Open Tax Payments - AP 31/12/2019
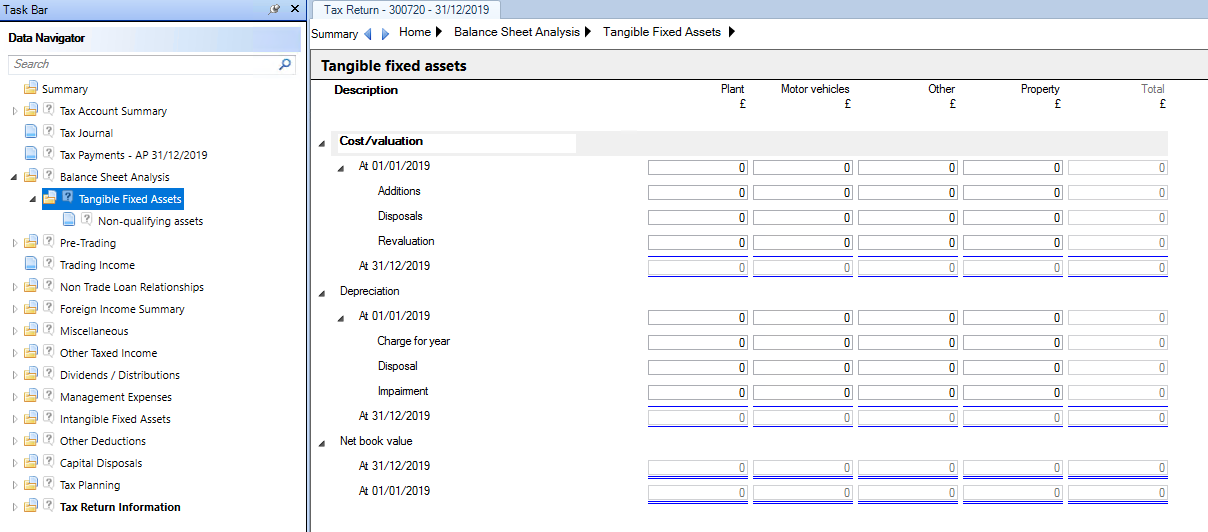The width and height of the screenshot is (1208, 532). click(134, 155)
